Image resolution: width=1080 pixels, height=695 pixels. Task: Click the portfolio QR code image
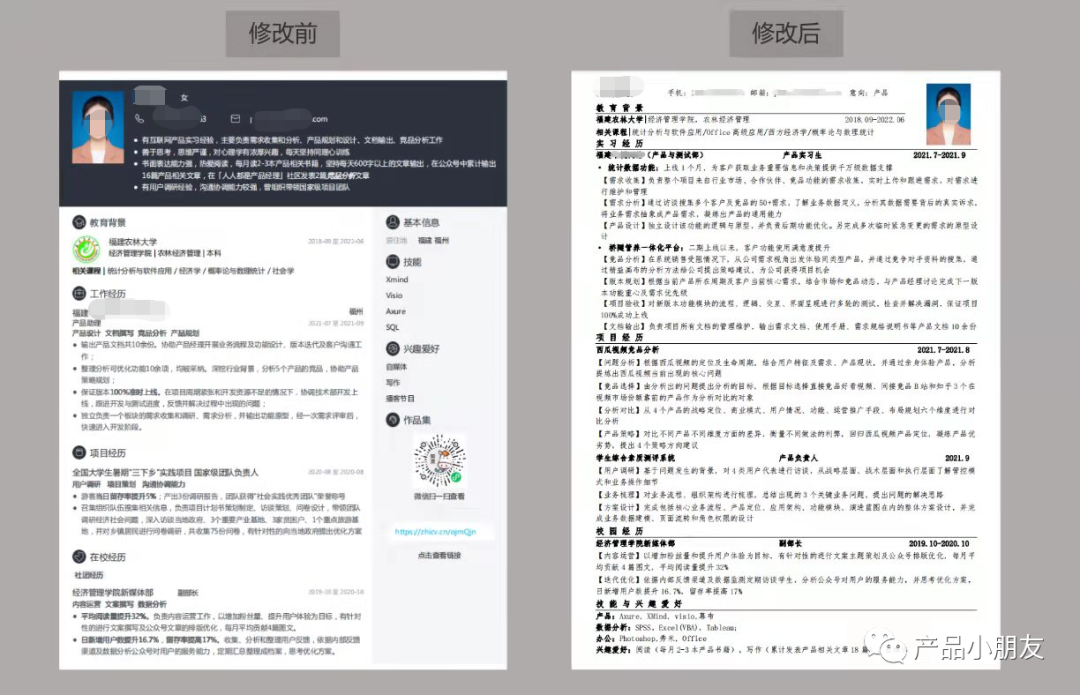[440, 462]
